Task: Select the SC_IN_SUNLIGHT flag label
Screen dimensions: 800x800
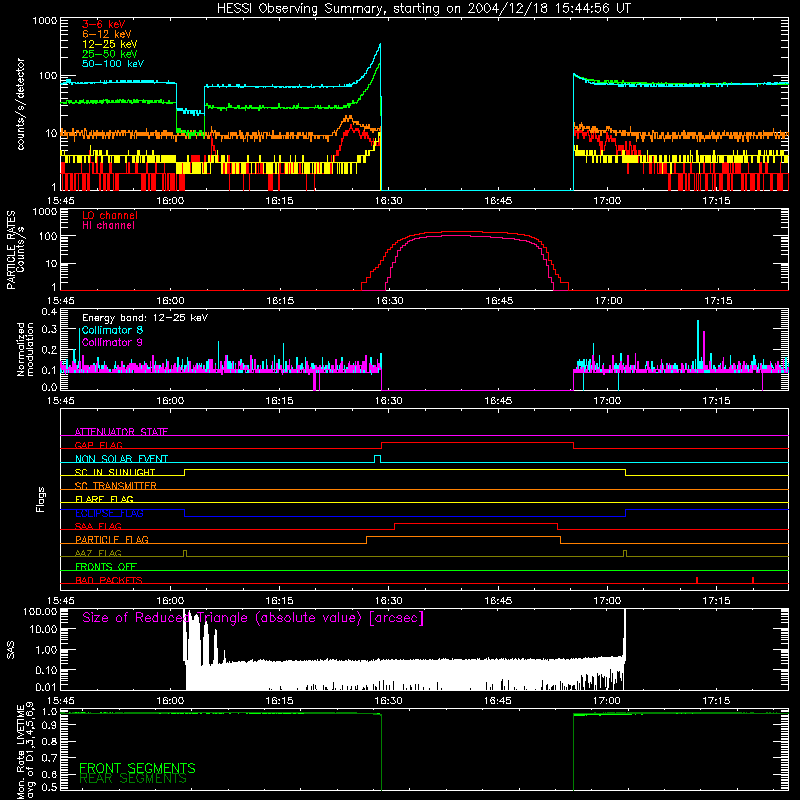Action: (115, 472)
